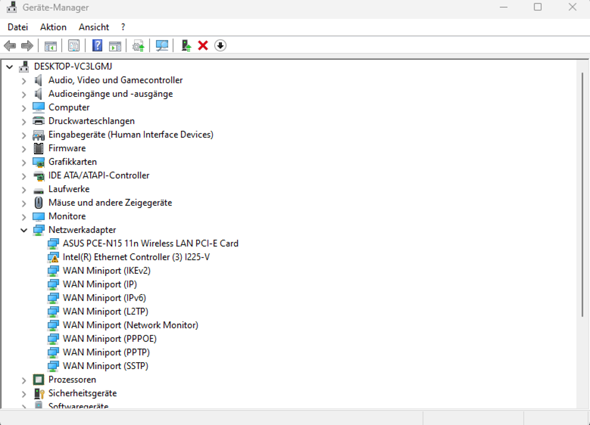Viewport: 590px width, 425px height.
Task: Click the back arrow in toolbar
Action: [x=10, y=46]
